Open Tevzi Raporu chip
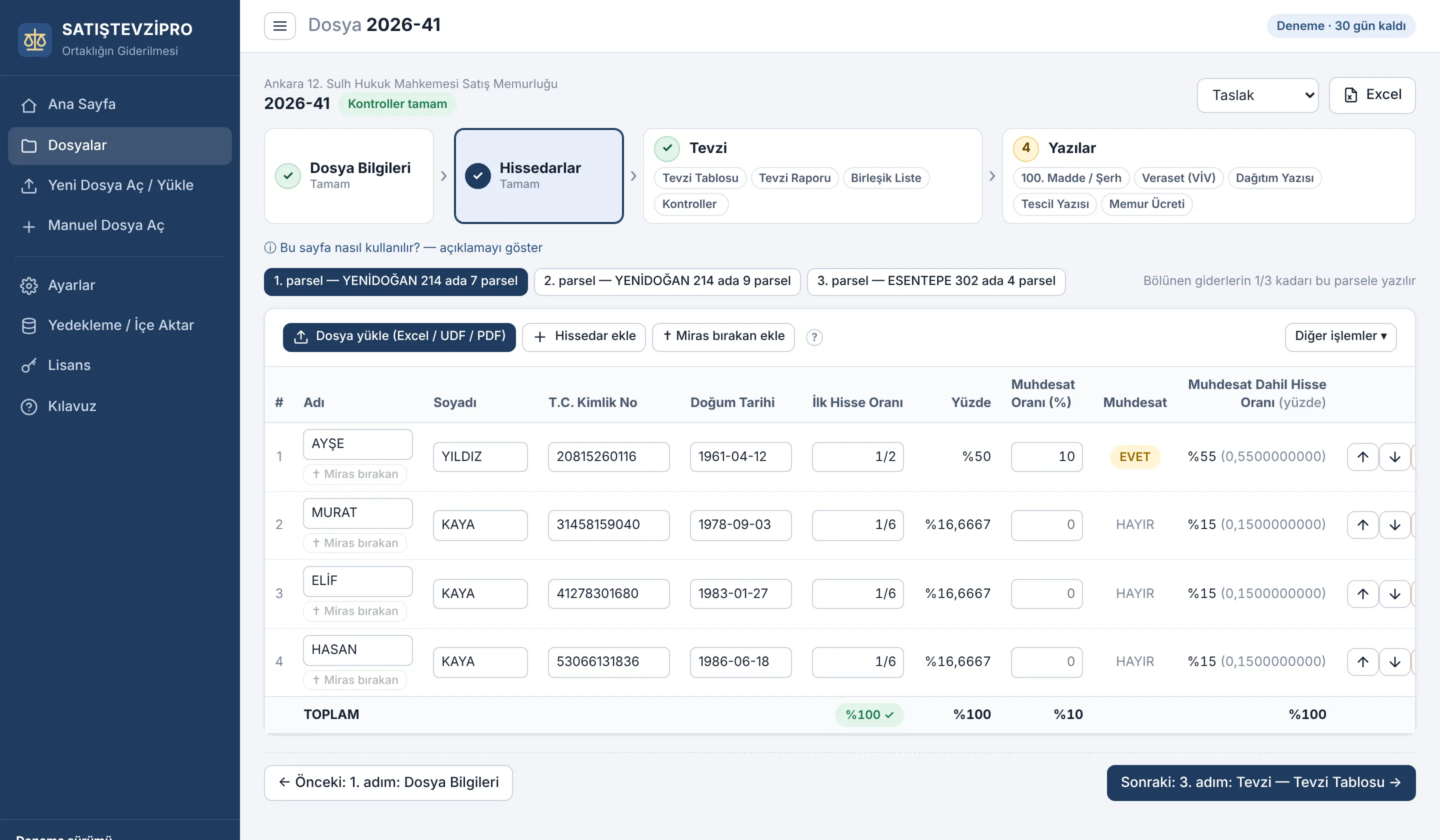The width and height of the screenshot is (1440, 840). (794, 177)
